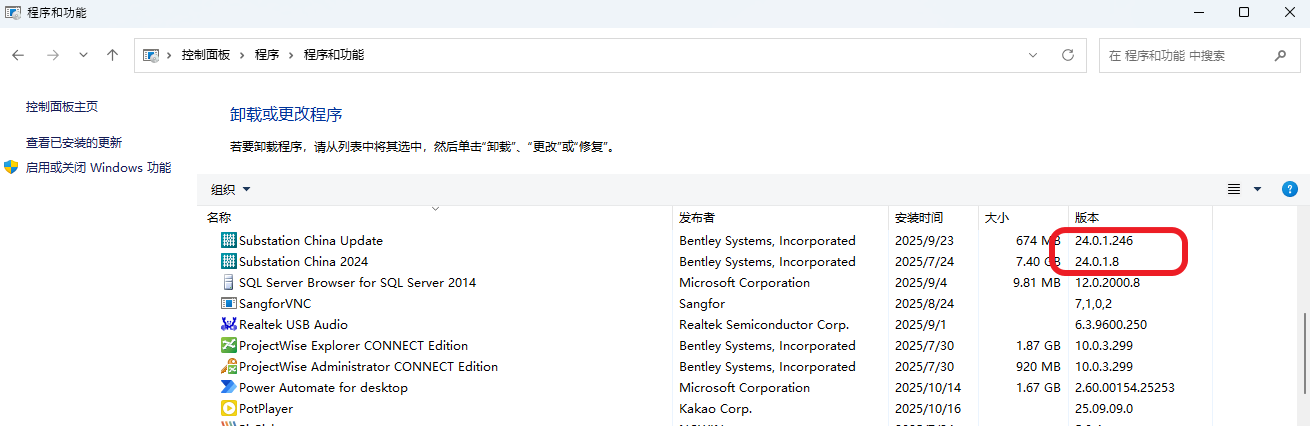Sort list by 发布者 column header
The image size is (1310, 426).
(x=697, y=218)
